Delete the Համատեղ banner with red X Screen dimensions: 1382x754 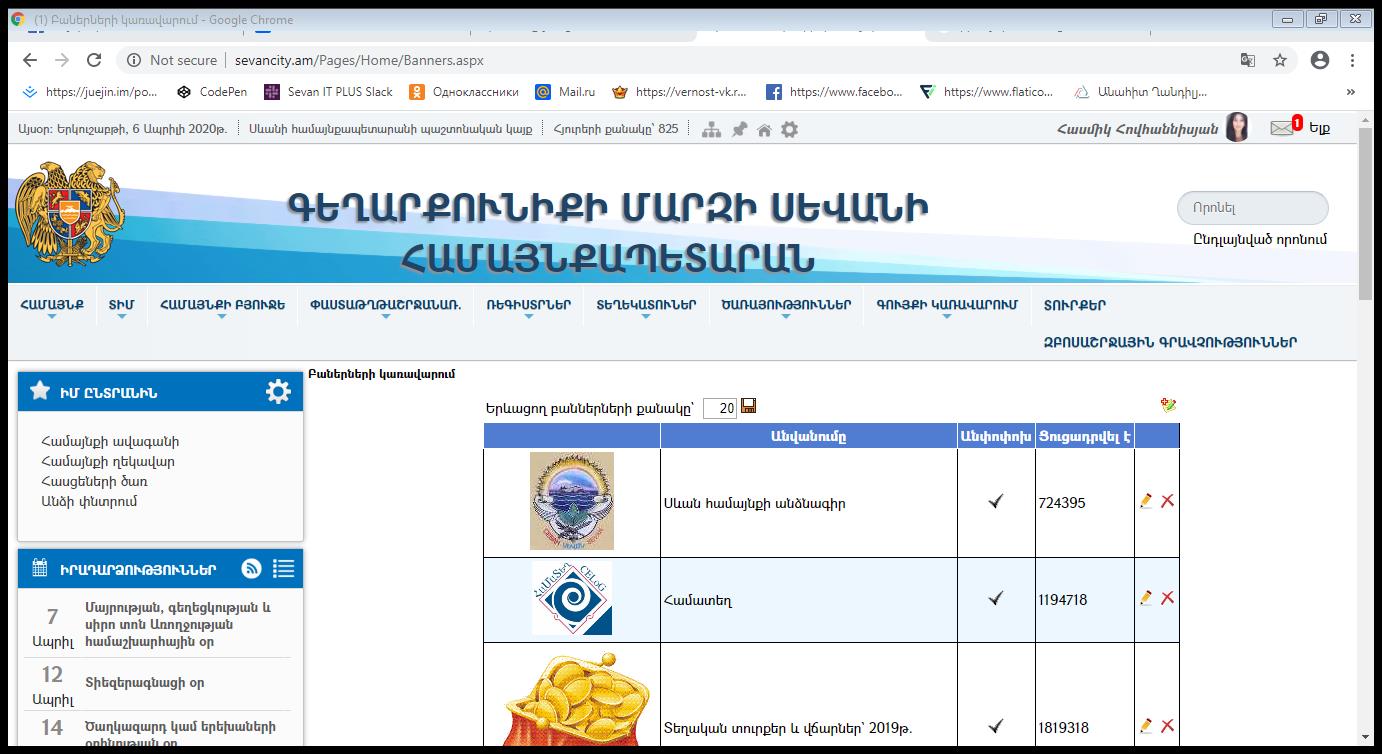point(1167,598)
